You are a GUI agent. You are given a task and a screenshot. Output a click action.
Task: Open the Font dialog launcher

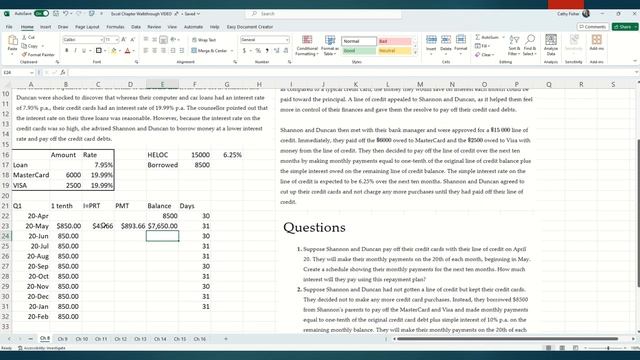[x=136, y=62]
